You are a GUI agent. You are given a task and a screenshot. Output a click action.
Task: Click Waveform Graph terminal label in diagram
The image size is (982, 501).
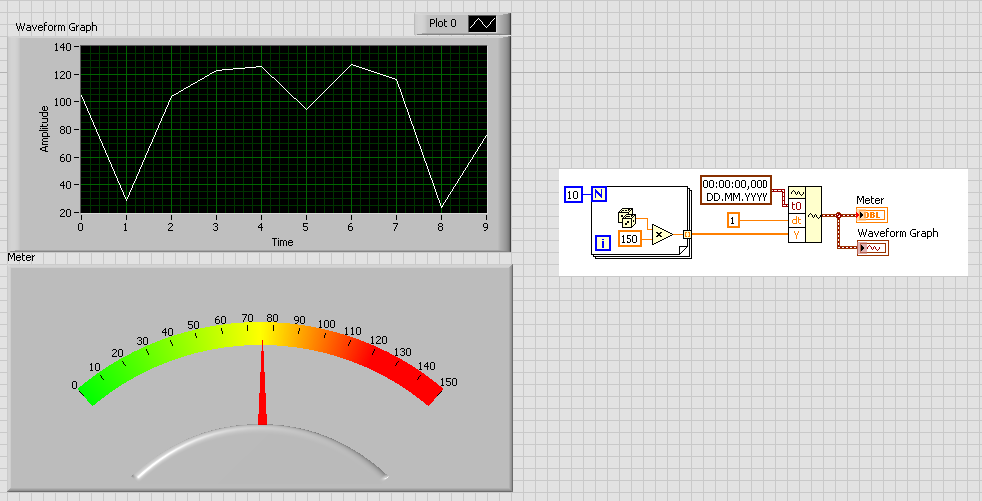tap(897, 233)
